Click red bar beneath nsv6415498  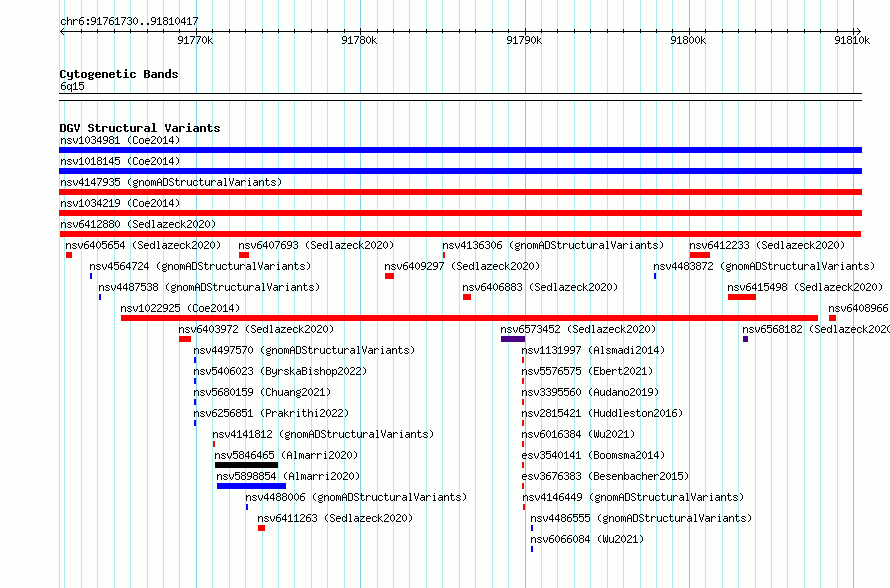742,297
